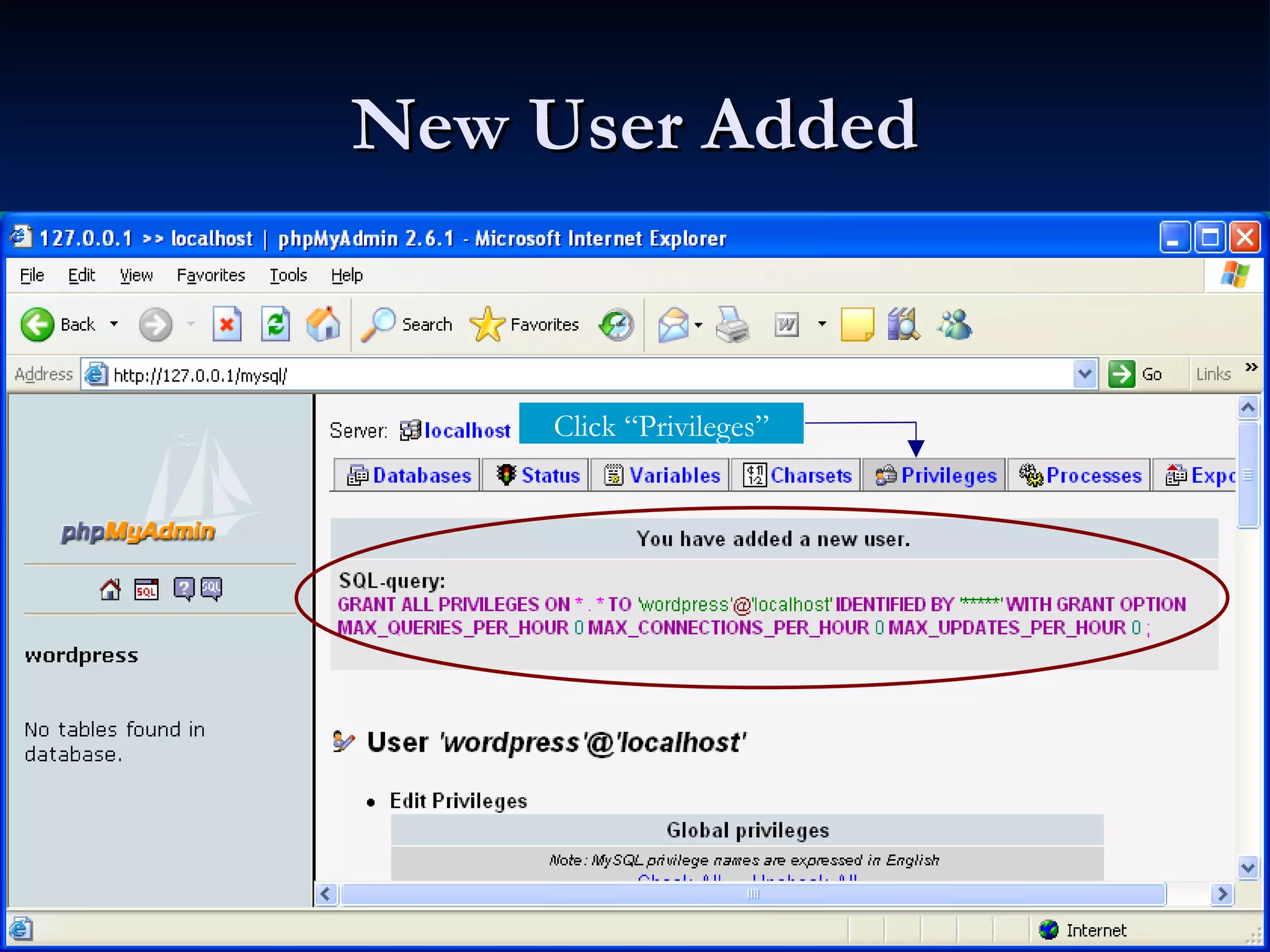The height and width of the screenshot is (952, 1270).
Task: Click the Internet zone status indicator
Action: click(1083, 930)
